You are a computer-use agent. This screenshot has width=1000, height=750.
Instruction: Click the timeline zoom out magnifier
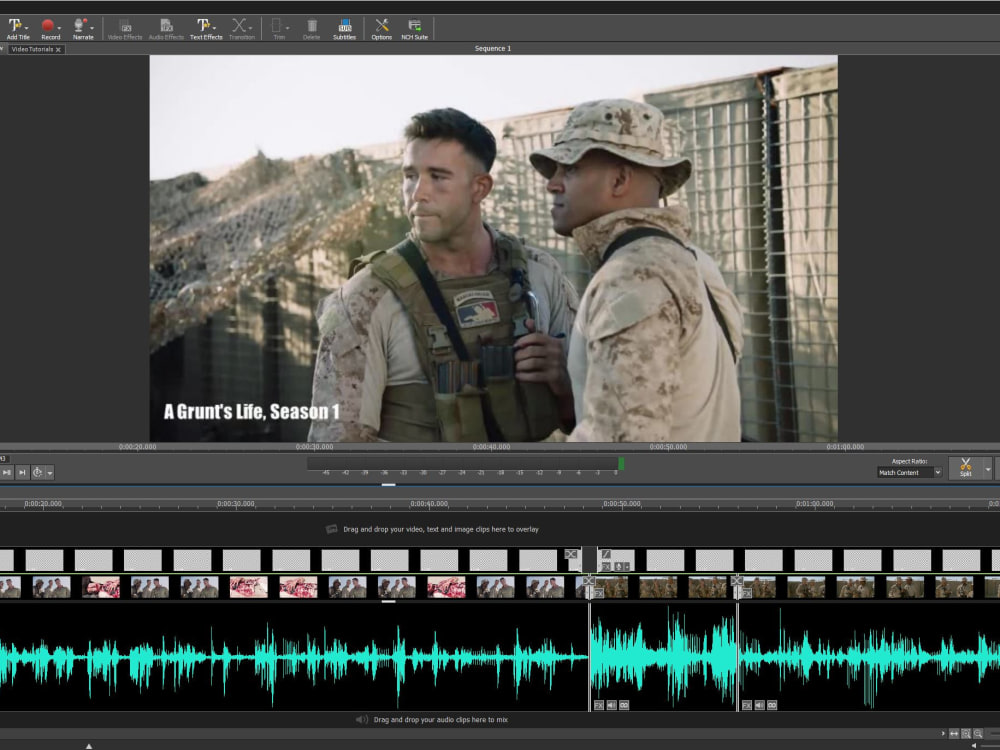(x=978, y=734)
